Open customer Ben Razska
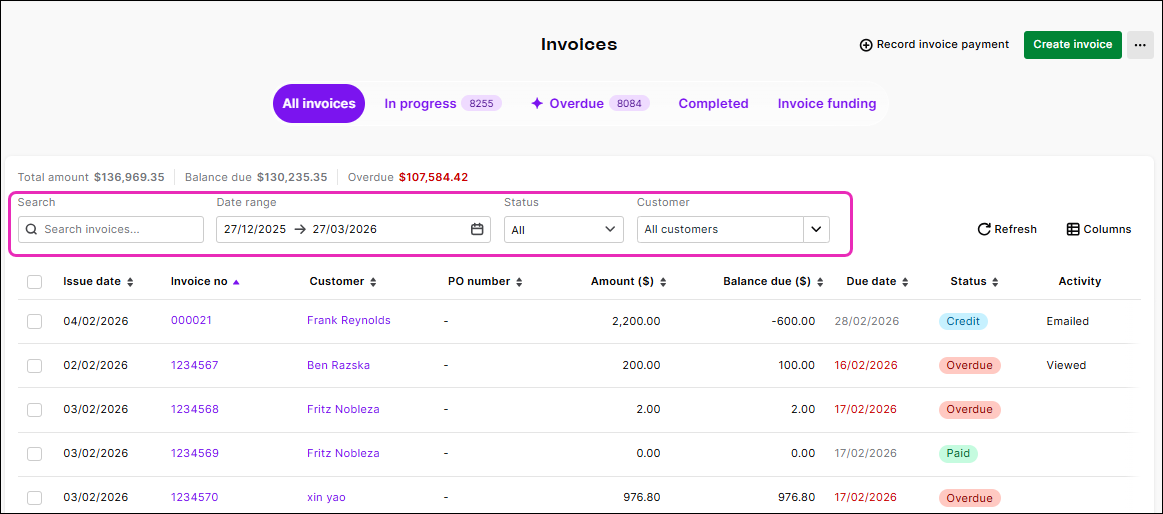1163x514 pixels. click(x=338, y=365)
